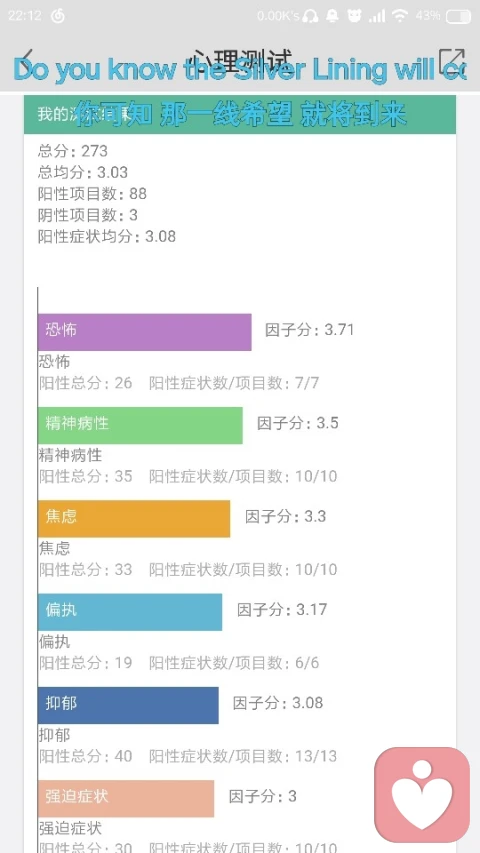Tap the Wi-Fi status icon
This screenshot has width=480, height=853.
(400, 16)
